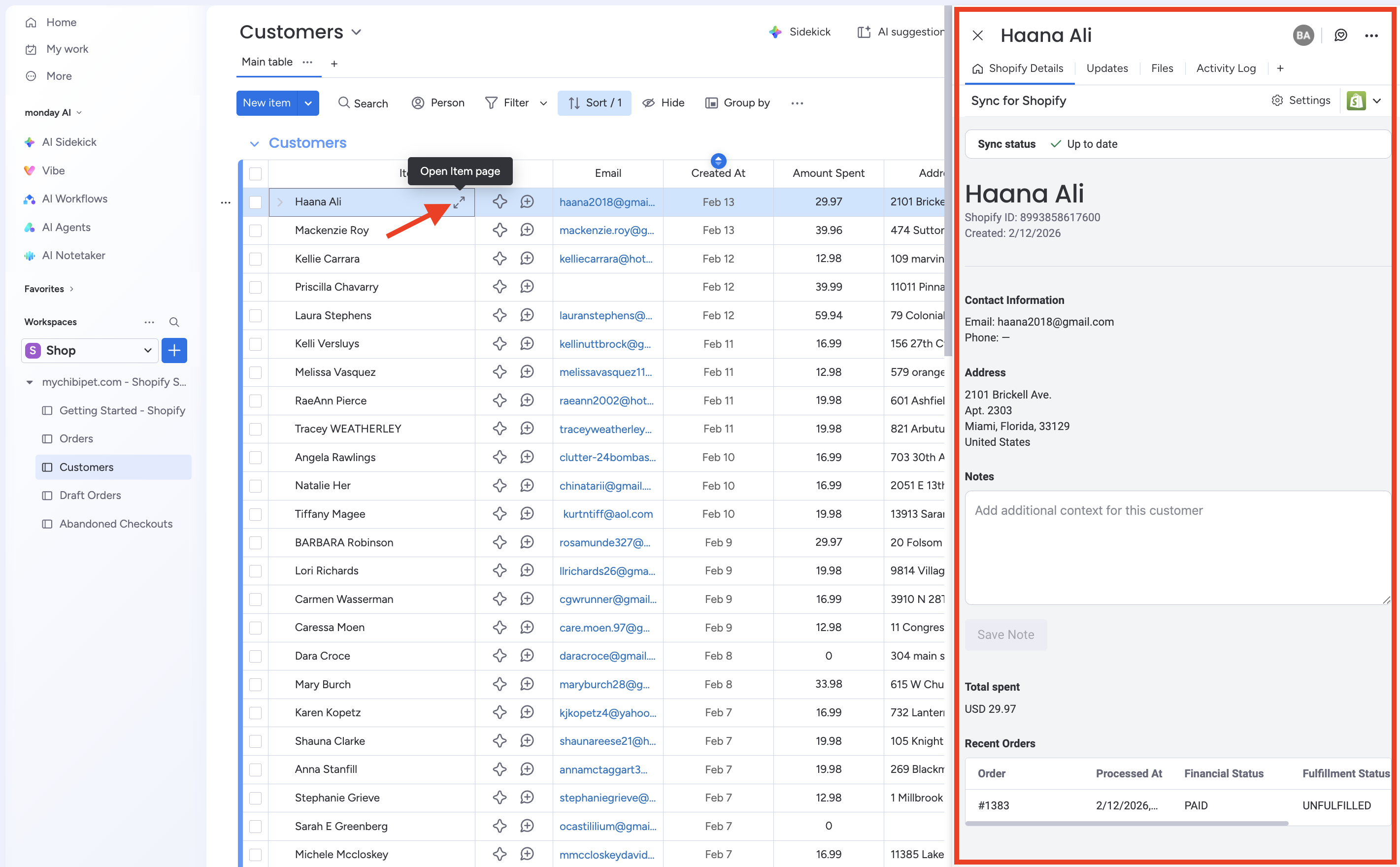
Task: Add update to Kellie Carrara conversation icon
Action: click(527, 259)
